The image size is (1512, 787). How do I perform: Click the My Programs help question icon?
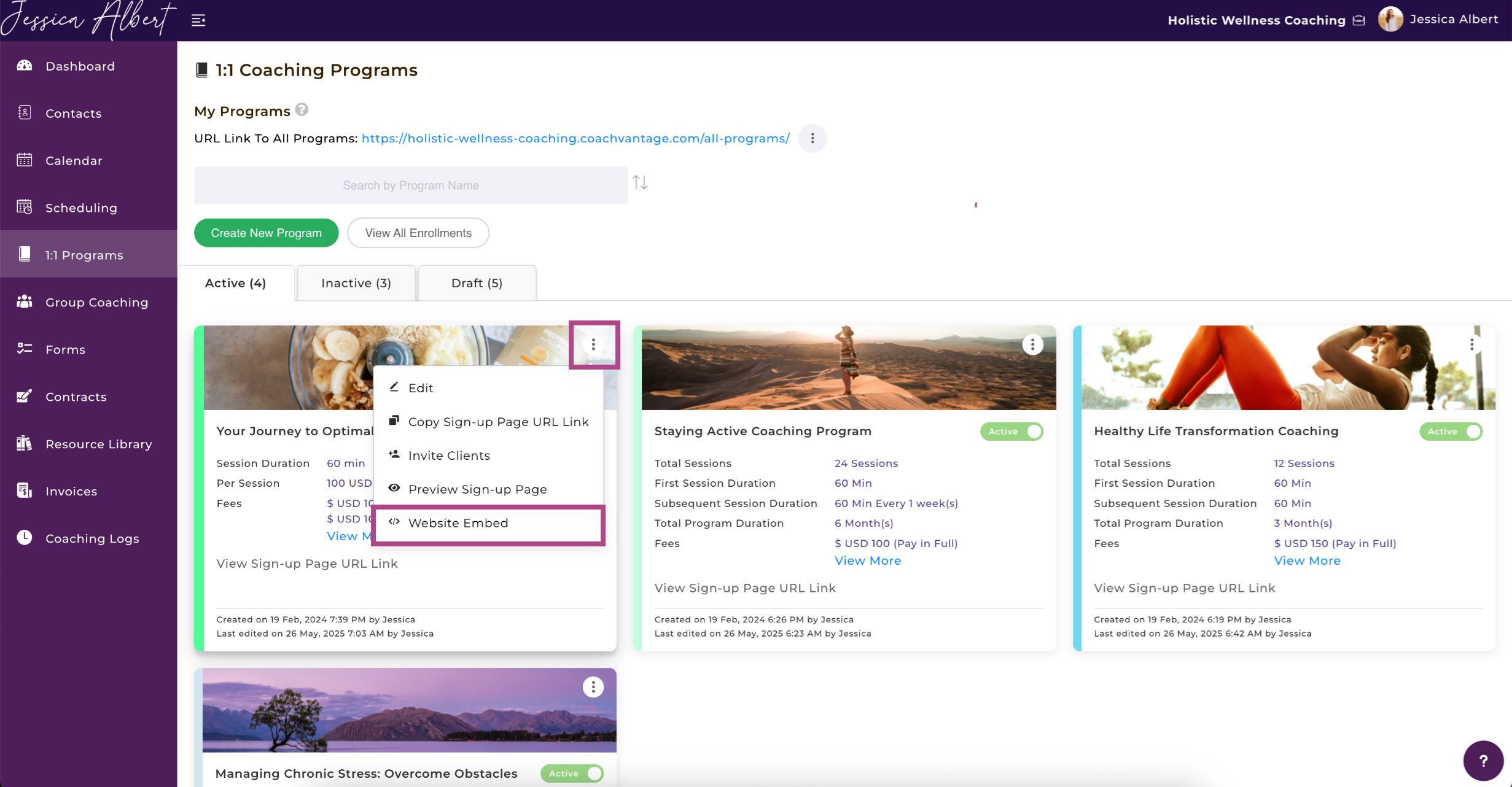(302, 110)
